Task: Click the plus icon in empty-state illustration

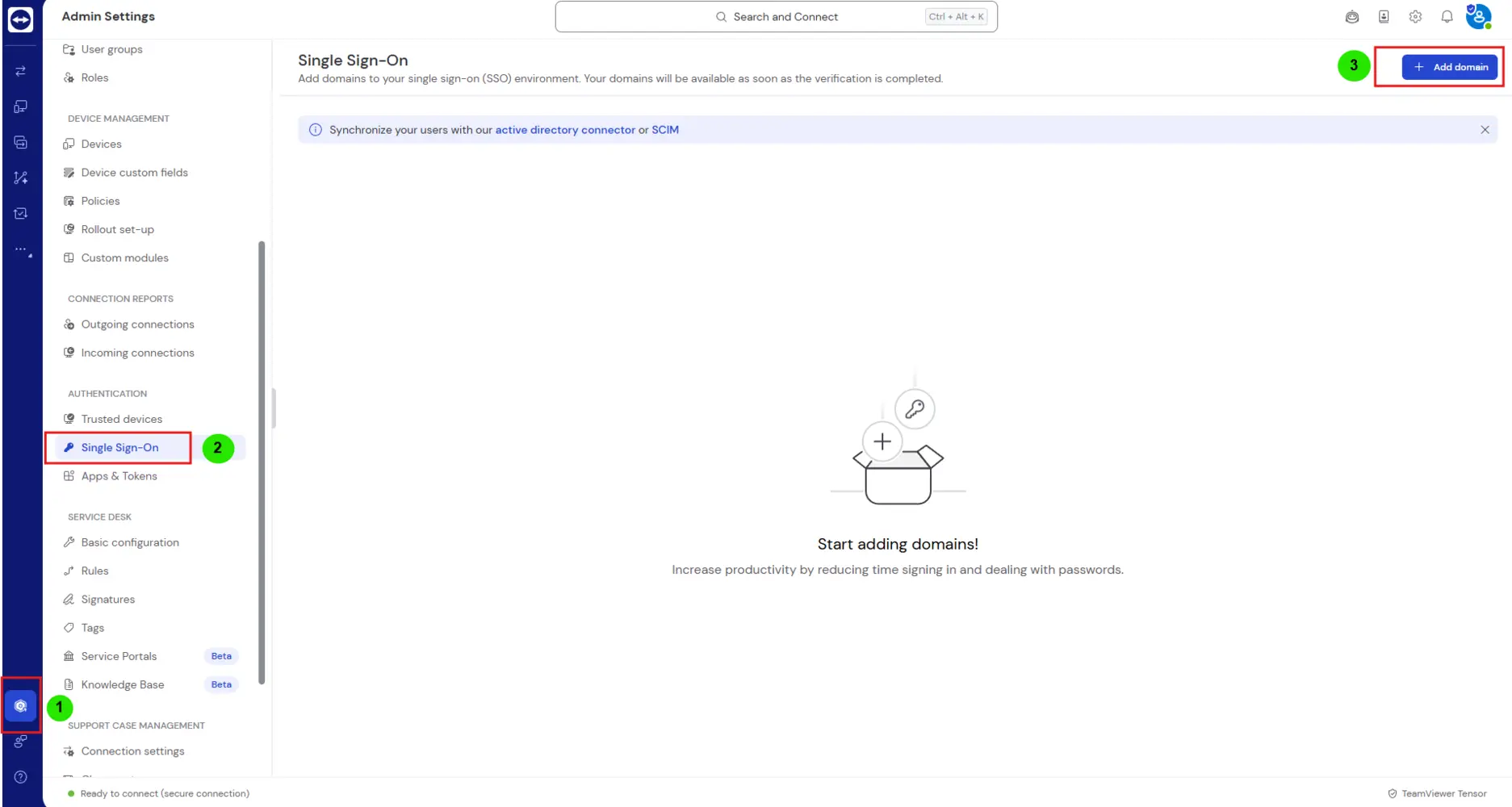Action: pyautogui.click(x=882, y=441)
